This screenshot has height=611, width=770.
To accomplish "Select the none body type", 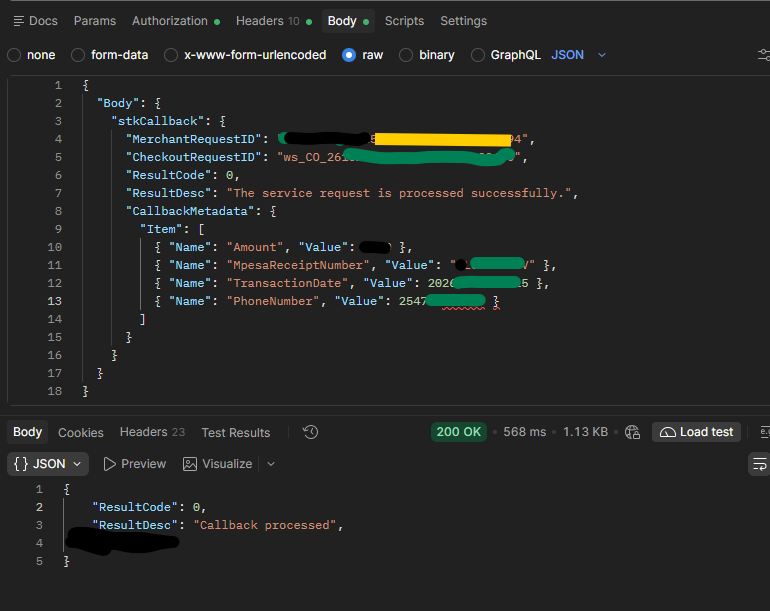I will pyautogui.click(x=31, y=55).
